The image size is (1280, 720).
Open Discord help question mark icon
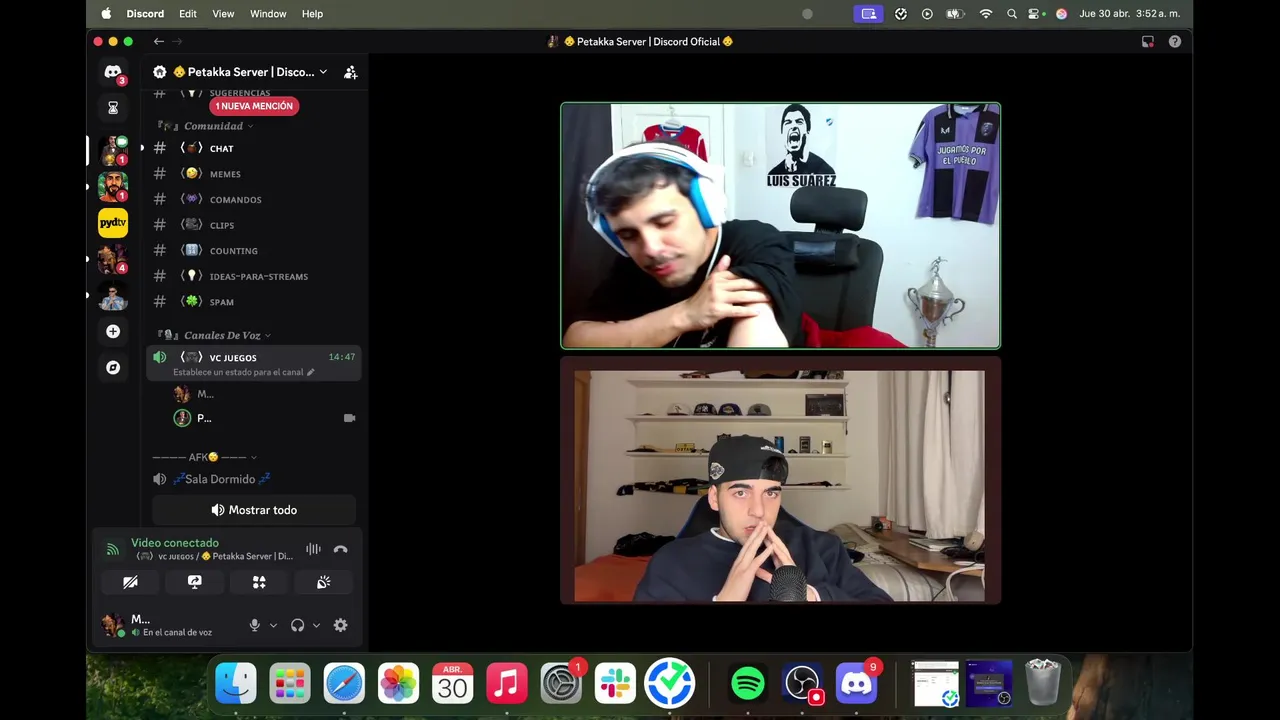tap(1175, 41)
